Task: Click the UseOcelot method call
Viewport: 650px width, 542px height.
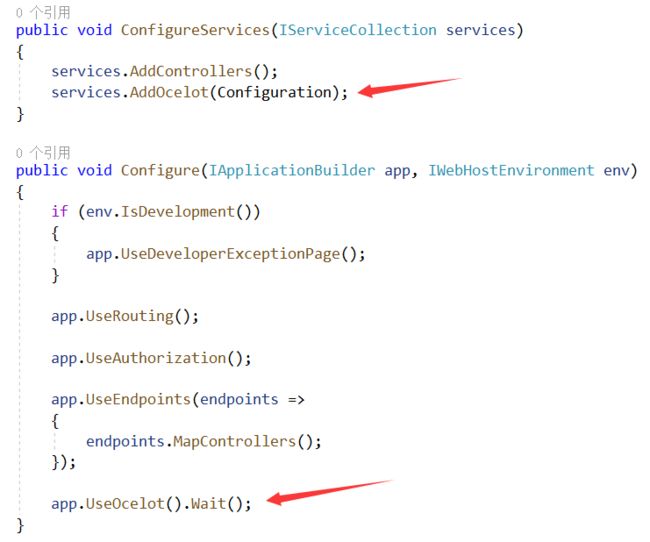Action: coord(125,504)
